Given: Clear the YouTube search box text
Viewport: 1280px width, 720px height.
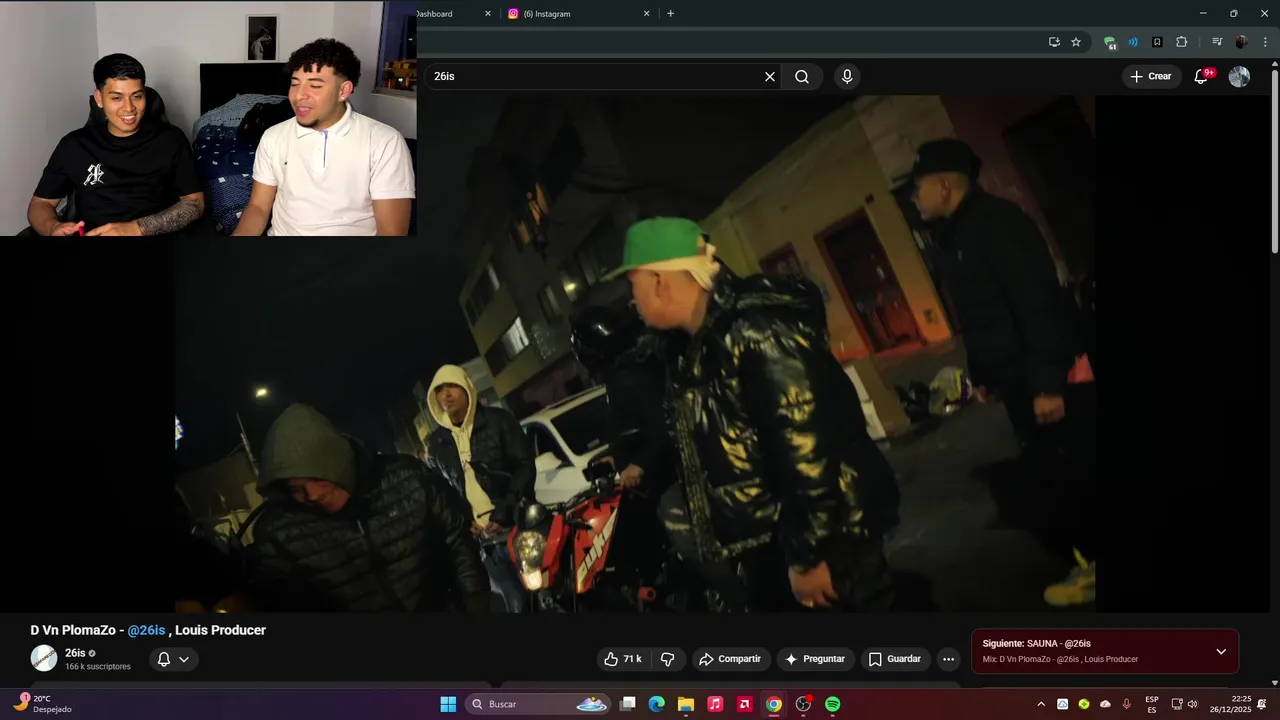Looking at the screenshot, I should [x=770, y=77].
